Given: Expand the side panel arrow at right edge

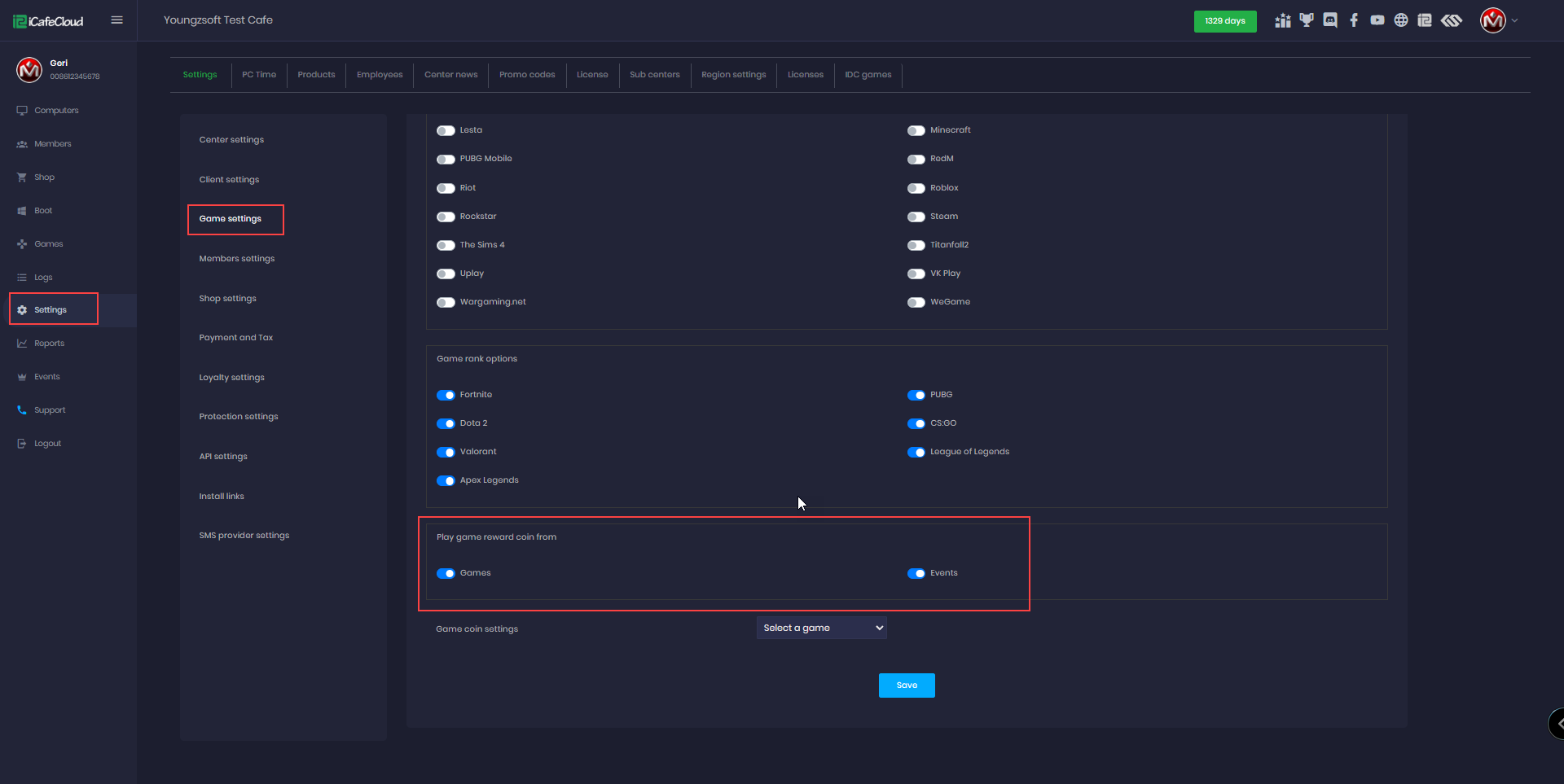Looking at the screenshot, I should 1557,723.
